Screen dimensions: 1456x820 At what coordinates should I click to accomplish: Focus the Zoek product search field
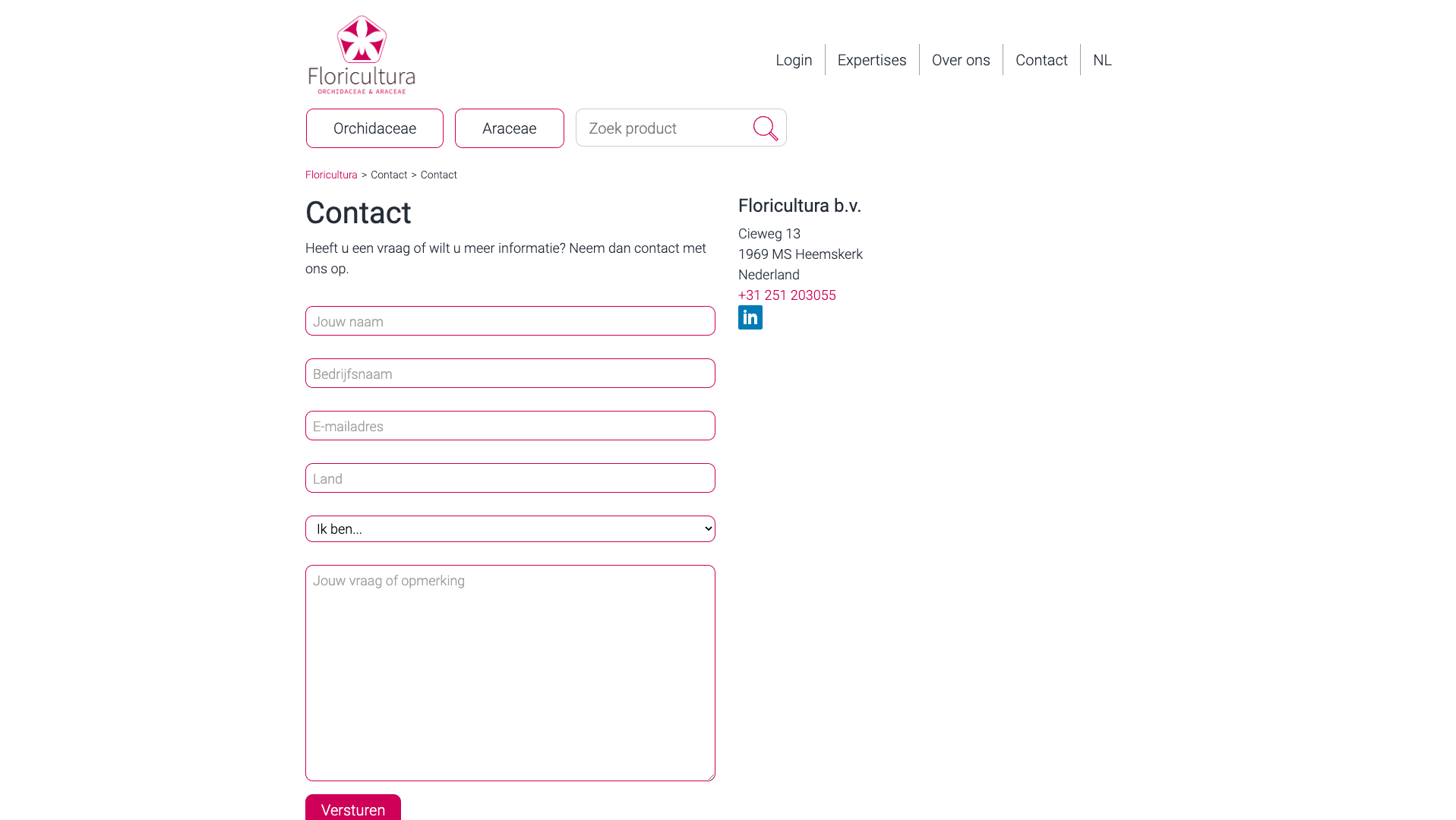click(661, 128)
